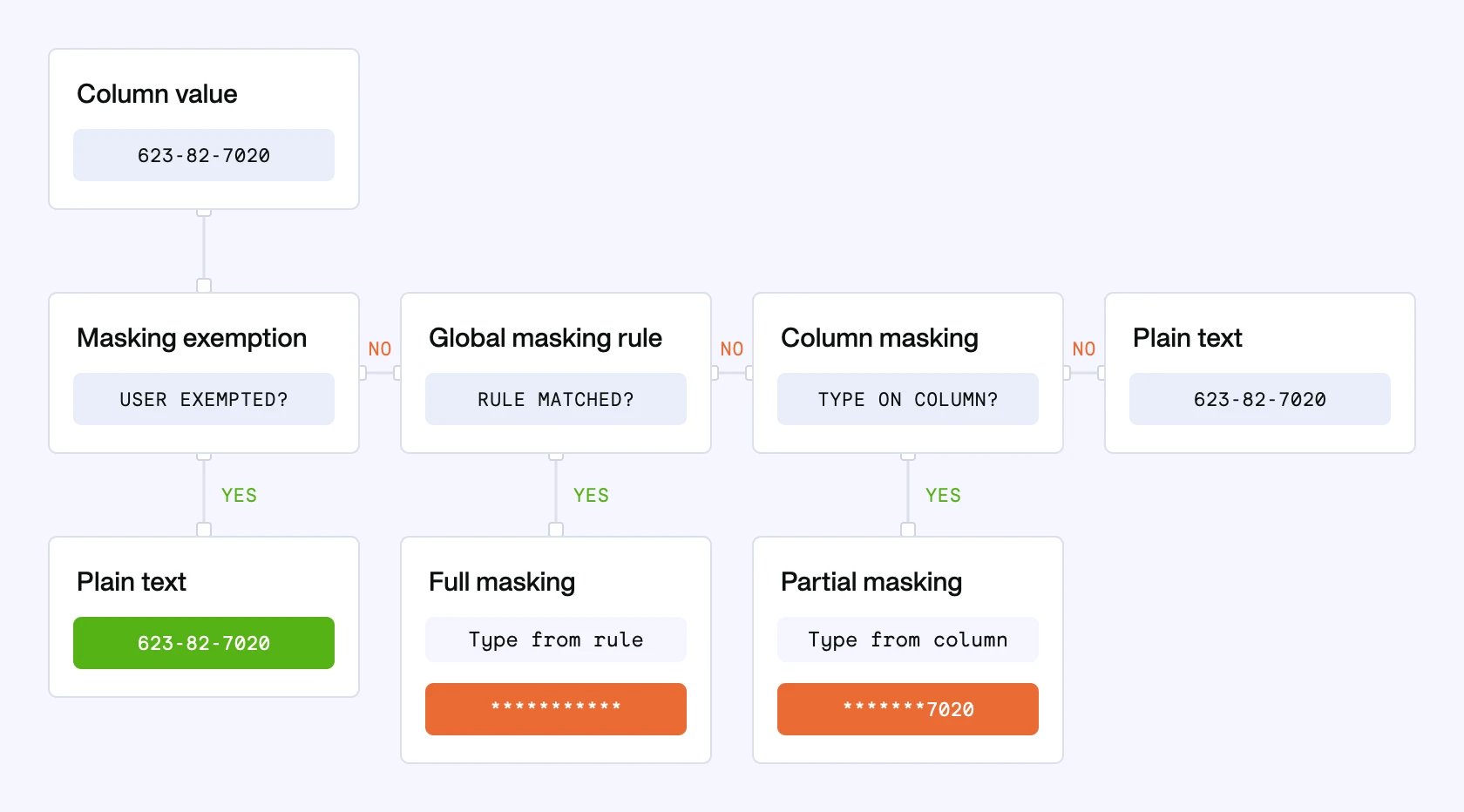Viewport: 1464px width, 812px height.
Task: Select the 623-82-7020 value in right Plain text card
Action: pyautogui.click(x=1260, y=399)
